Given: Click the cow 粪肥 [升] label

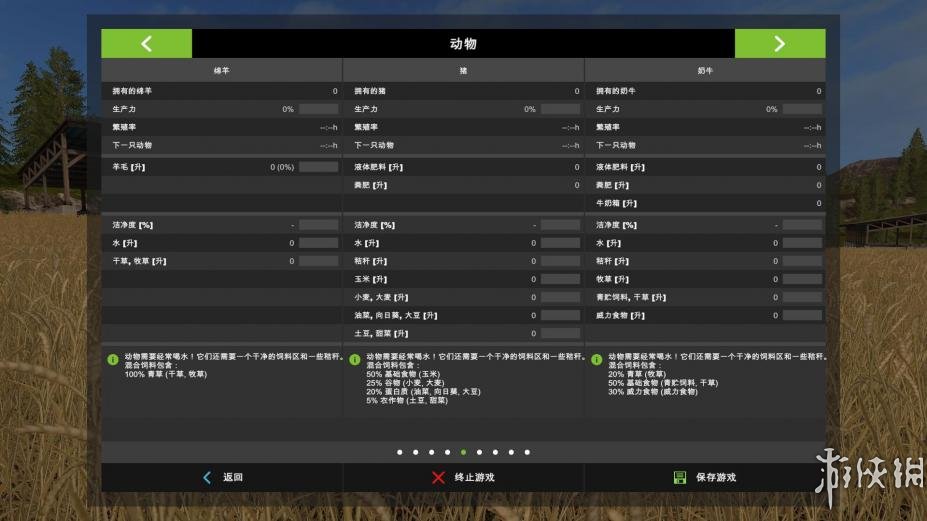Looking at the screenshot, I should coord(612,185).
